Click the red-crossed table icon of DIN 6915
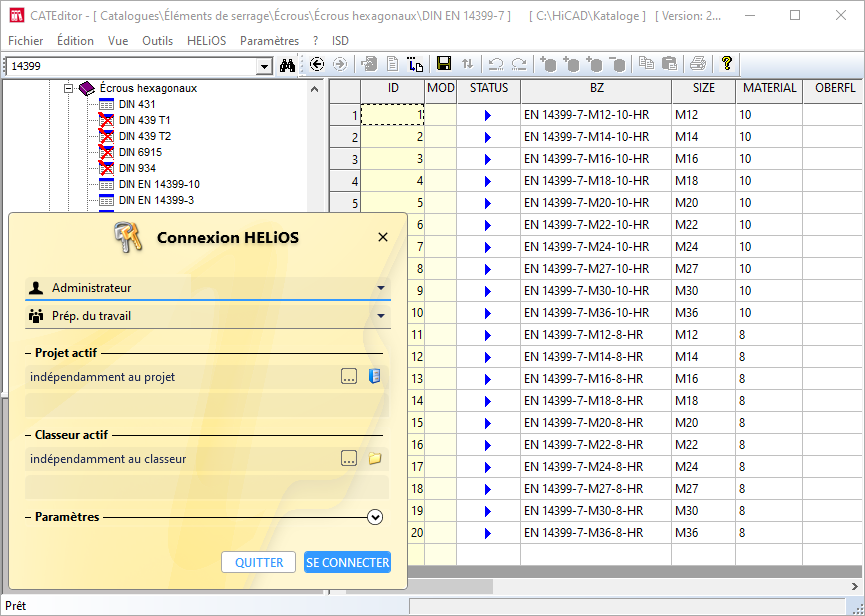Screen dimensions: 865x616 [x=106, y=152]
